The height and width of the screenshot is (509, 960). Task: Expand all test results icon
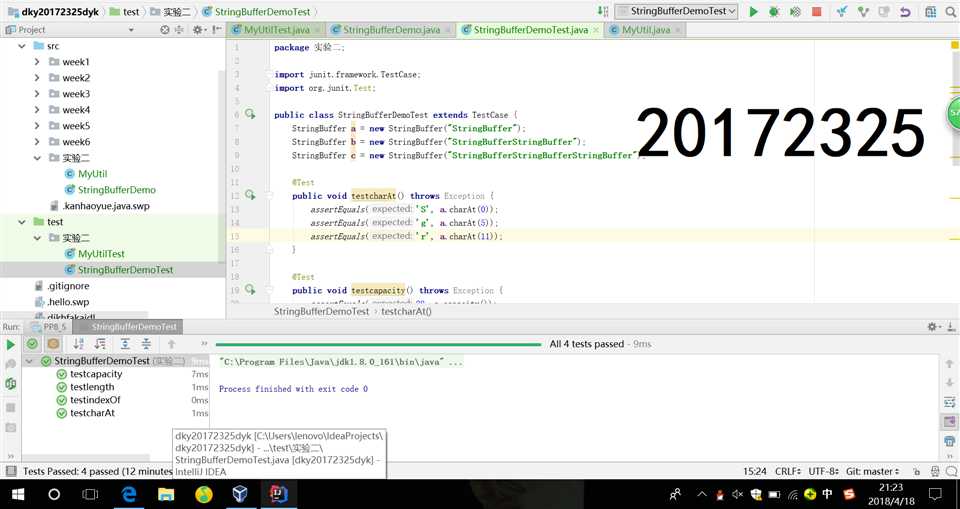125,344
